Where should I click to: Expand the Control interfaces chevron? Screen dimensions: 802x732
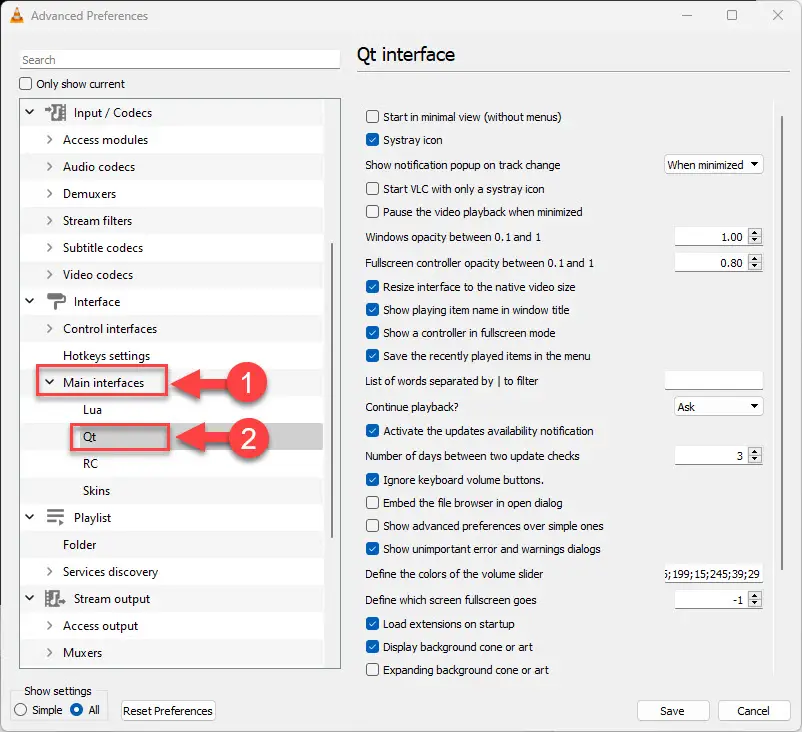point(50,328)
